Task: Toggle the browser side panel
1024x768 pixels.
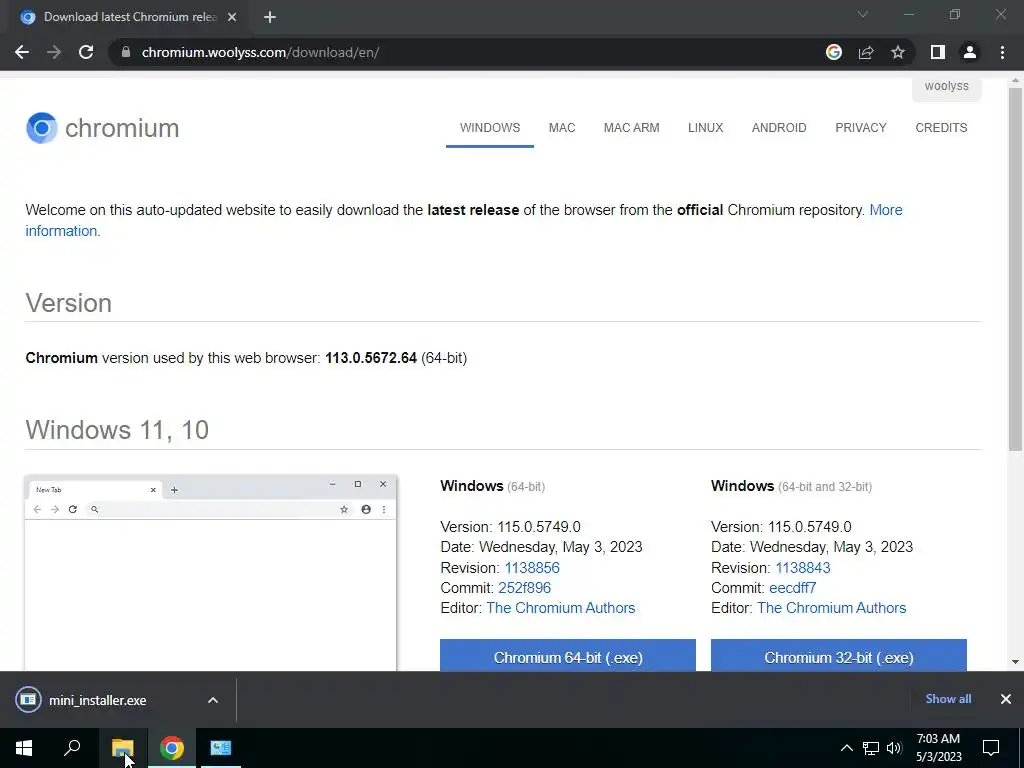Action: (x=938, y=52)
